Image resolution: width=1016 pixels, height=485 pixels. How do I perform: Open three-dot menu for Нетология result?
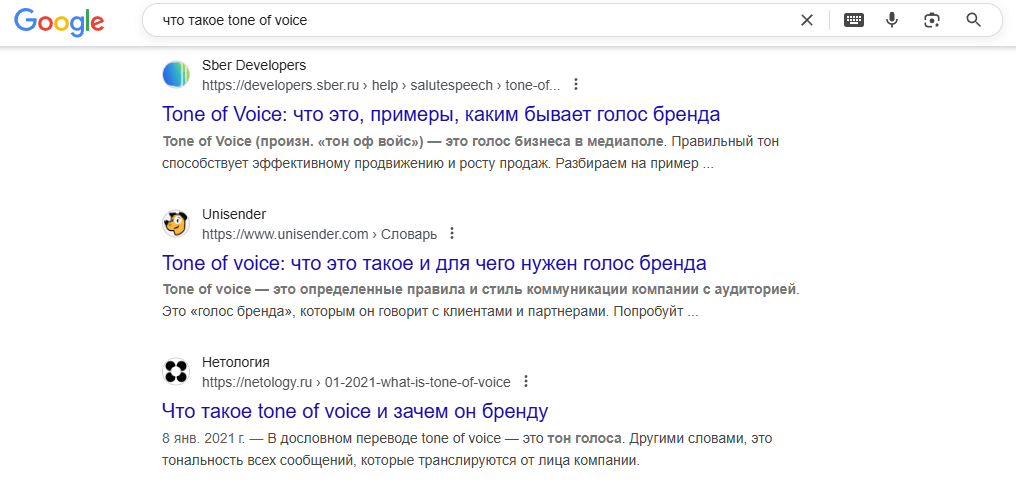[x=526, y=381]
